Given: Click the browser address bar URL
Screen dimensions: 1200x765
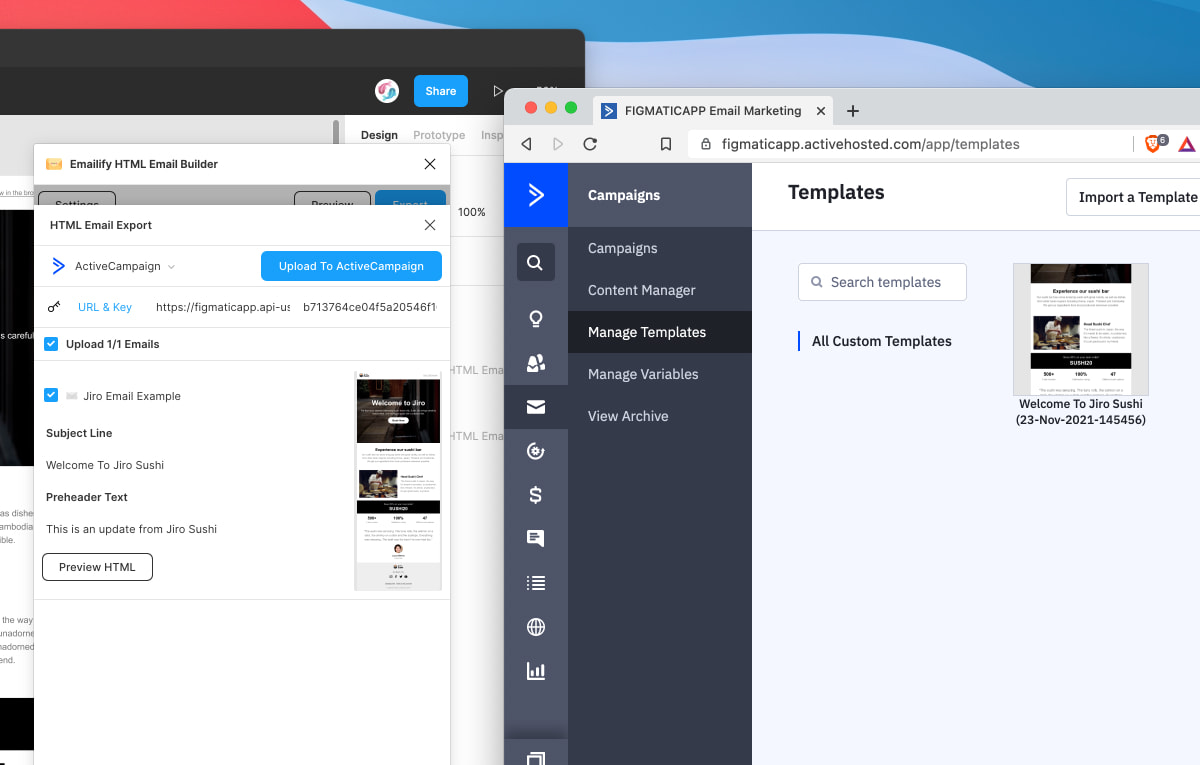Looking at the screenshot, I should coord(870,144).
